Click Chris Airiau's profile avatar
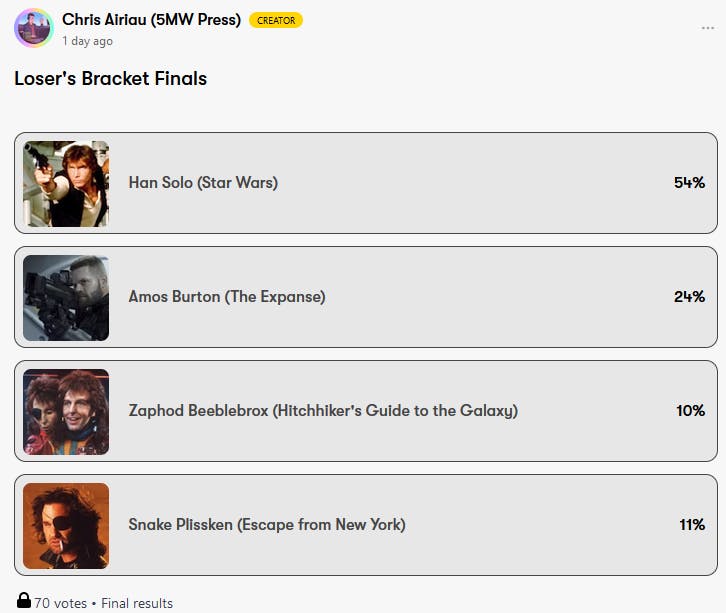The image size is (726, 613). coord(33,28)
